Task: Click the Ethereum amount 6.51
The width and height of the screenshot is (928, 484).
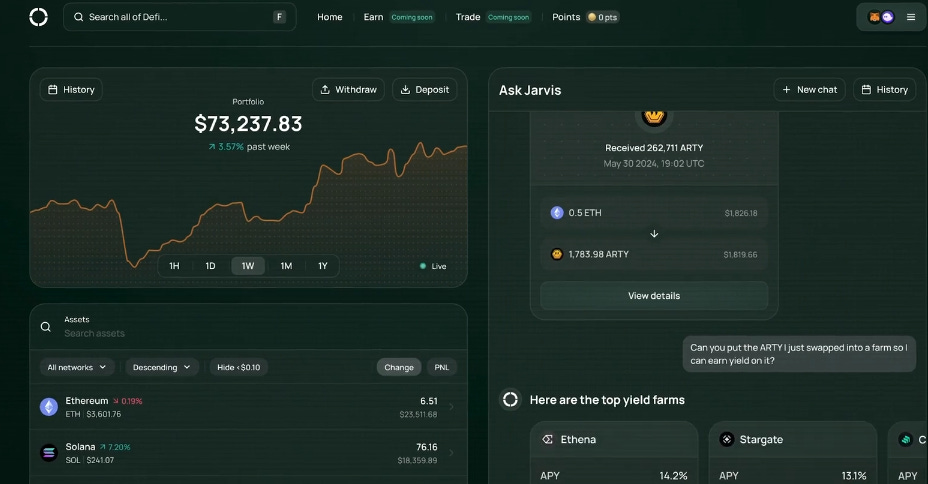Action: click(x=428, y=401)
